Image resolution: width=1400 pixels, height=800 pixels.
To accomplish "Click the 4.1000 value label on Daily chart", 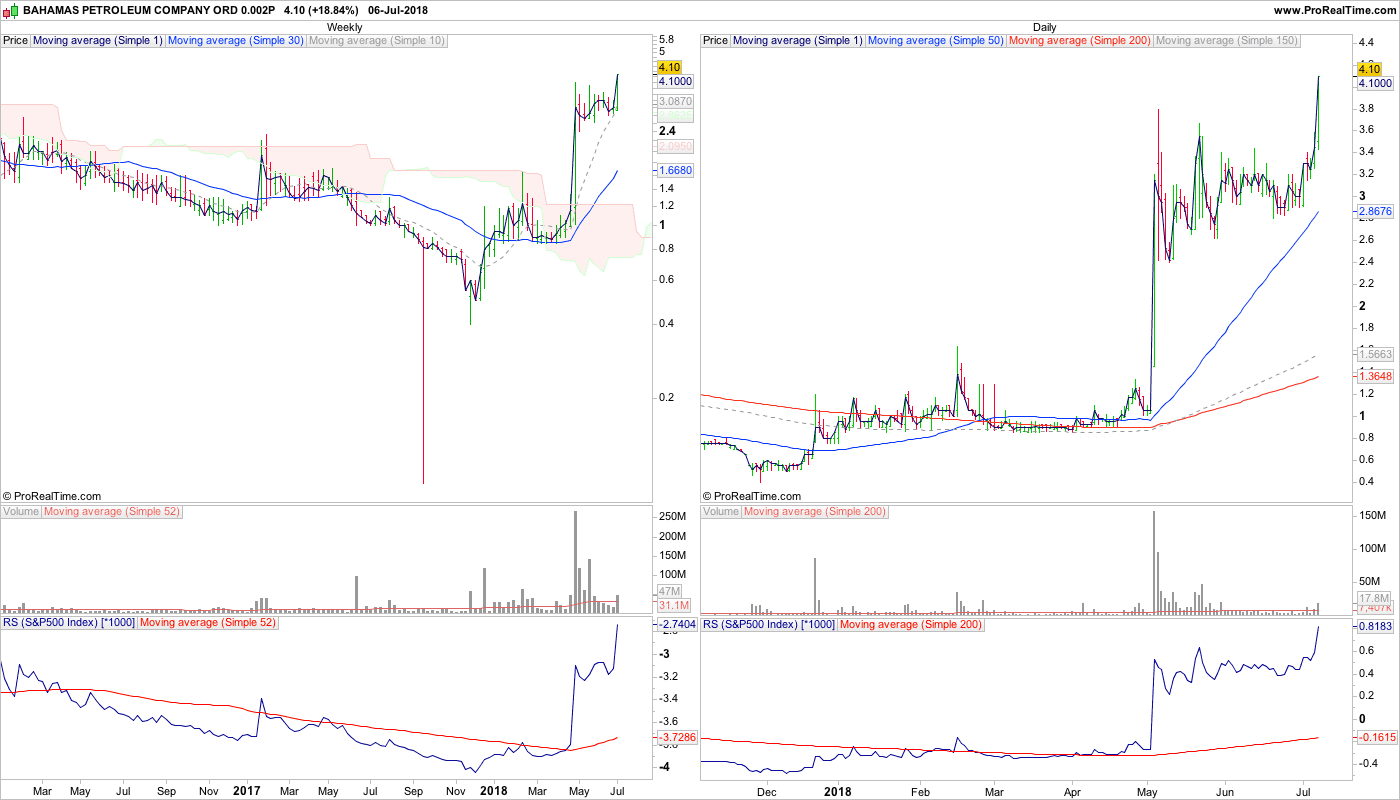I will pyautogui.click(x=1375, y=84).
